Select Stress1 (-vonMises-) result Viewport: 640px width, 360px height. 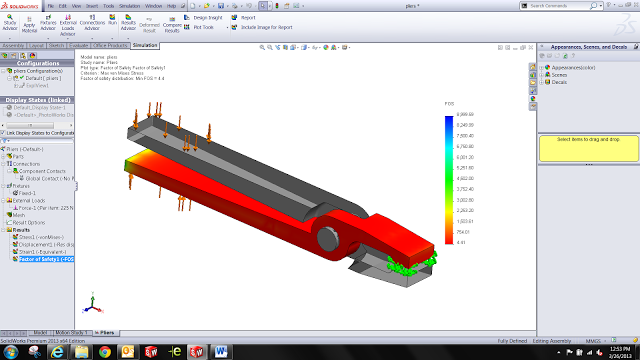38,237
